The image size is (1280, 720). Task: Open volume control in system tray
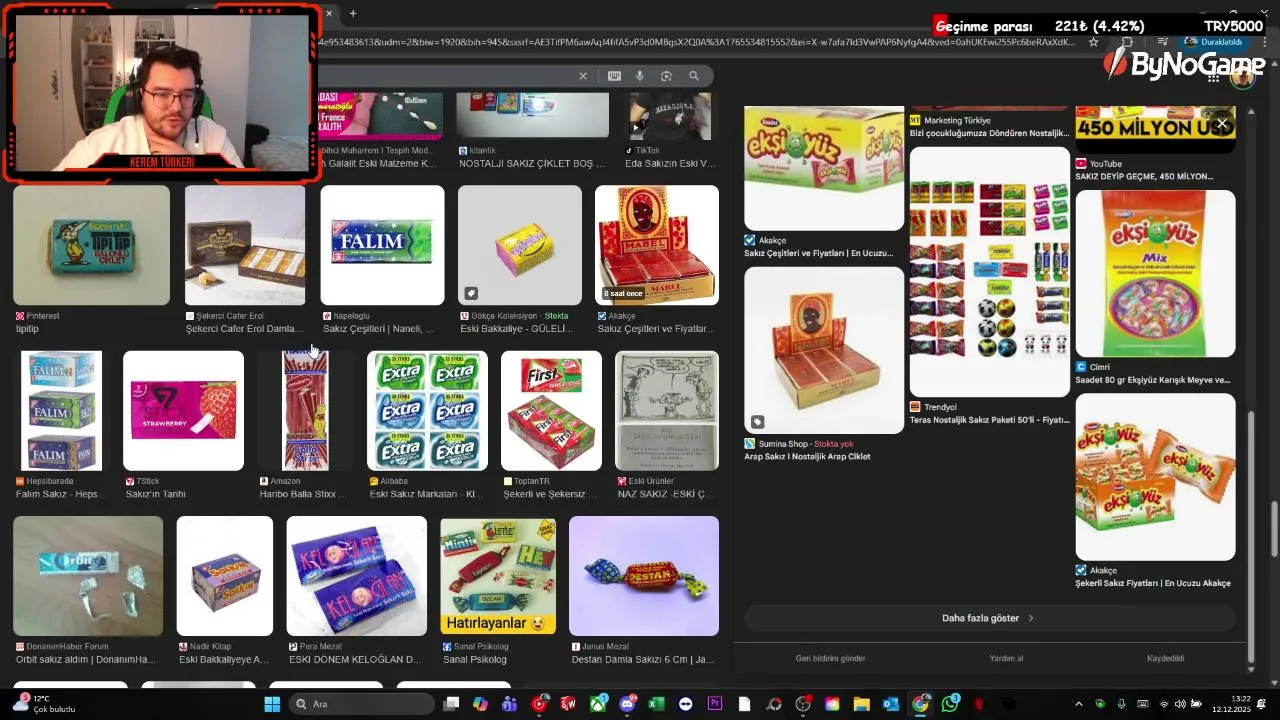[x=1180, y=704]
